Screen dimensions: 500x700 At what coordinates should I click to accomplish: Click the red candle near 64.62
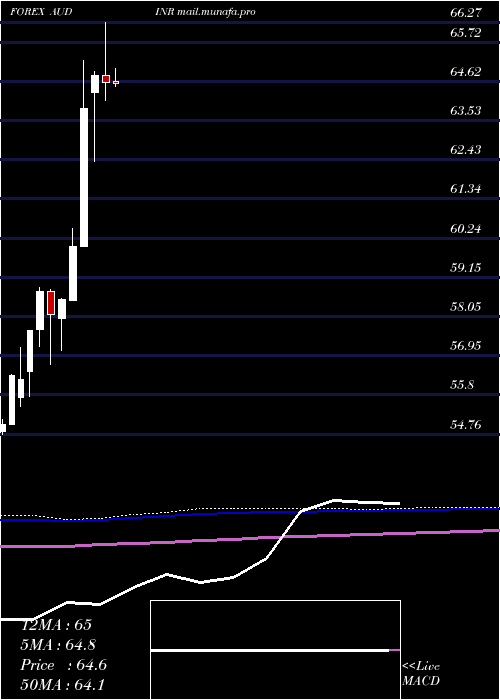coord(106,79)
